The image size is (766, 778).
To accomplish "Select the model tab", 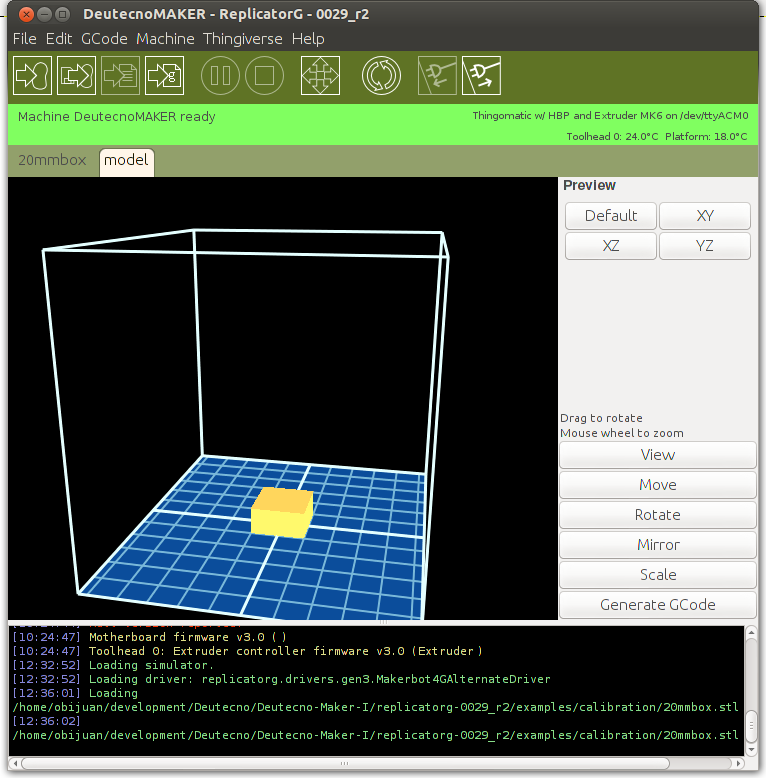I will (x=126, y=160).
